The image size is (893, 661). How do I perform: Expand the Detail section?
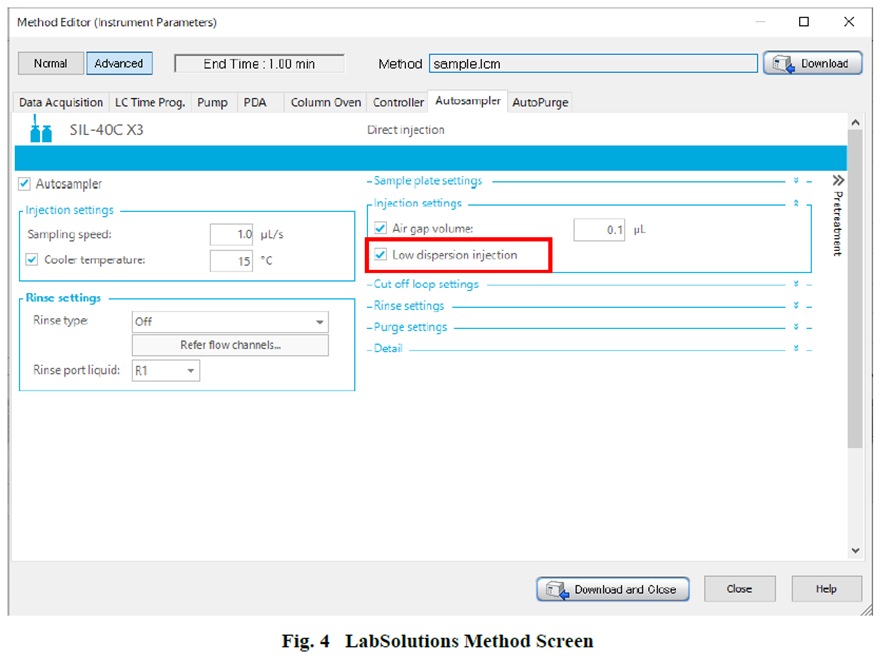pyautogui.click(x=796, y=348)
